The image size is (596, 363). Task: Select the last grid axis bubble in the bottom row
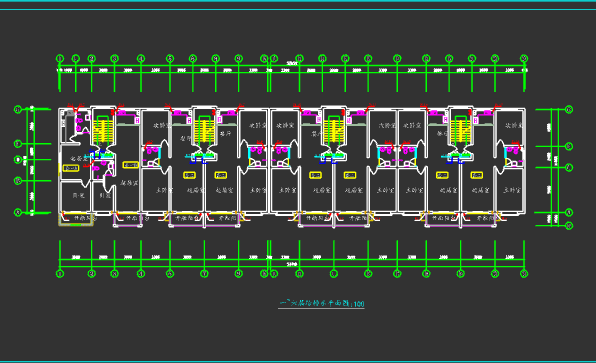(524, 273)
